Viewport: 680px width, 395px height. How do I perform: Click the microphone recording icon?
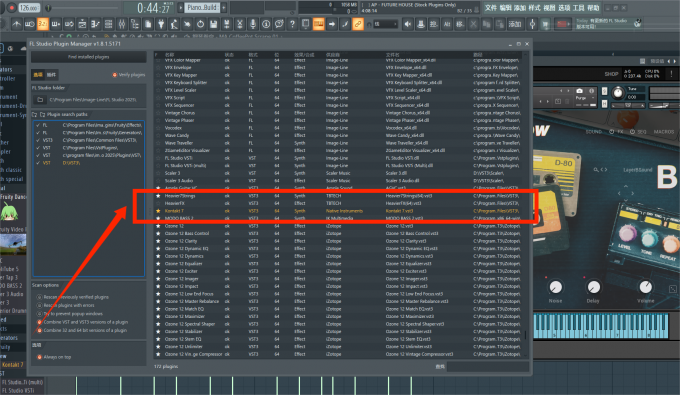click(x=253, y=24)
